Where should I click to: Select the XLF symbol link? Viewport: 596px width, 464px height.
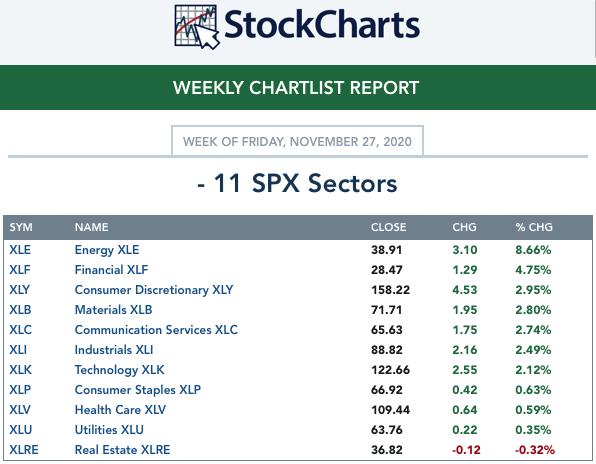pos(20,270)
